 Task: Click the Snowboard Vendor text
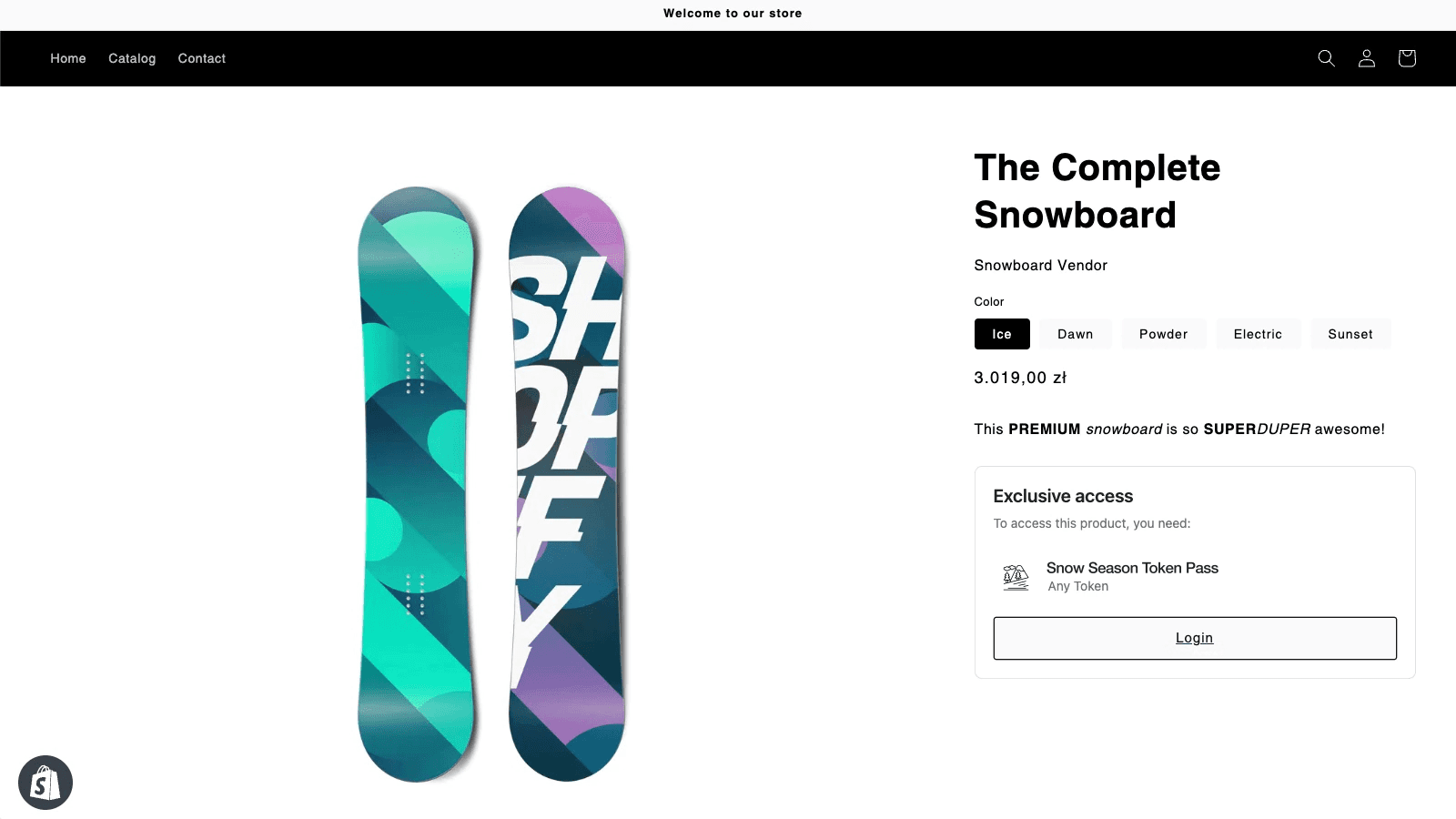click(1040, 266)
